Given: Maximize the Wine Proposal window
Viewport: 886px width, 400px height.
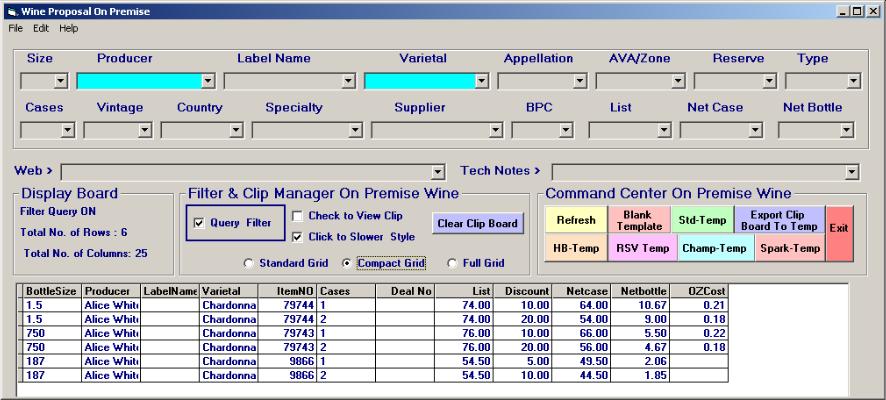Looking at the screenshot, I should point(857,11).
